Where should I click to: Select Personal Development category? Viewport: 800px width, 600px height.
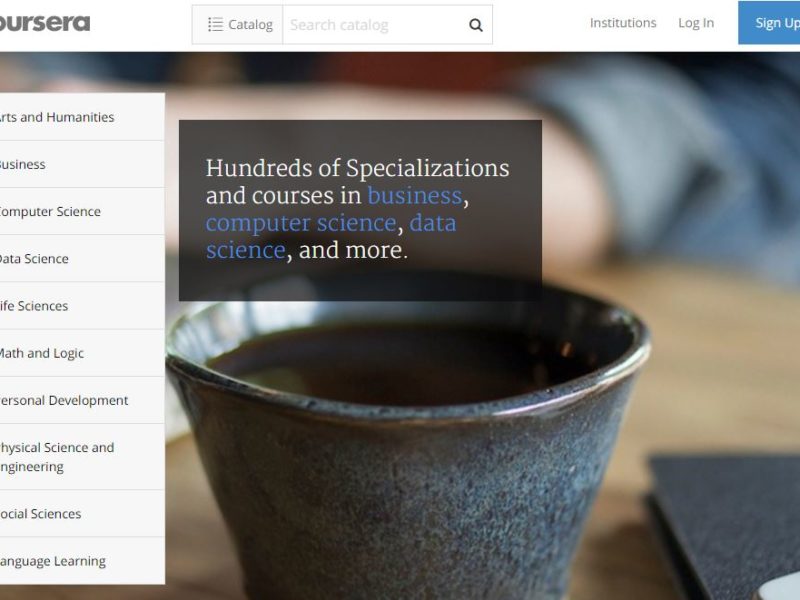click(82, 401)
